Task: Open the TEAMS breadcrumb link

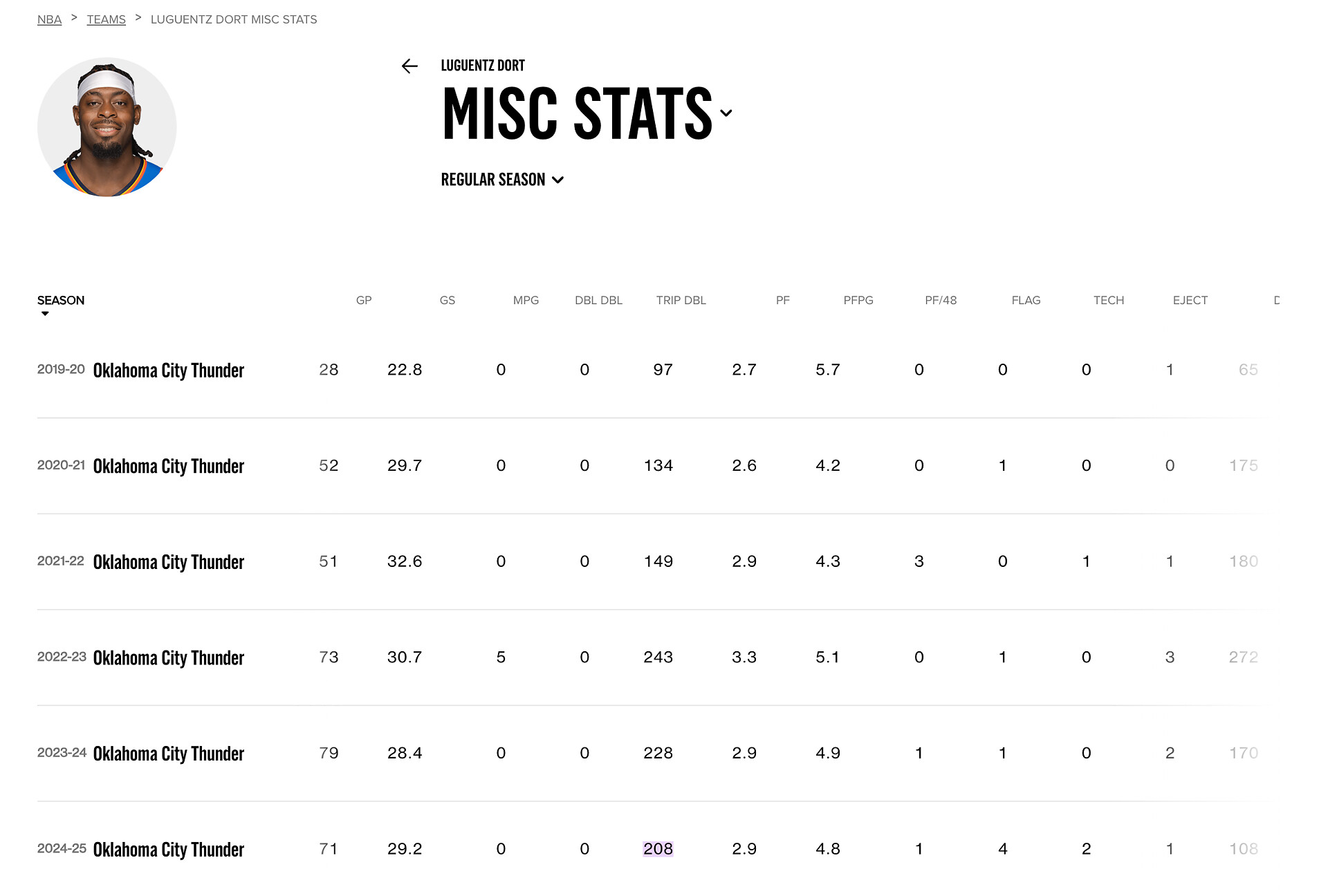Action: 106,19
